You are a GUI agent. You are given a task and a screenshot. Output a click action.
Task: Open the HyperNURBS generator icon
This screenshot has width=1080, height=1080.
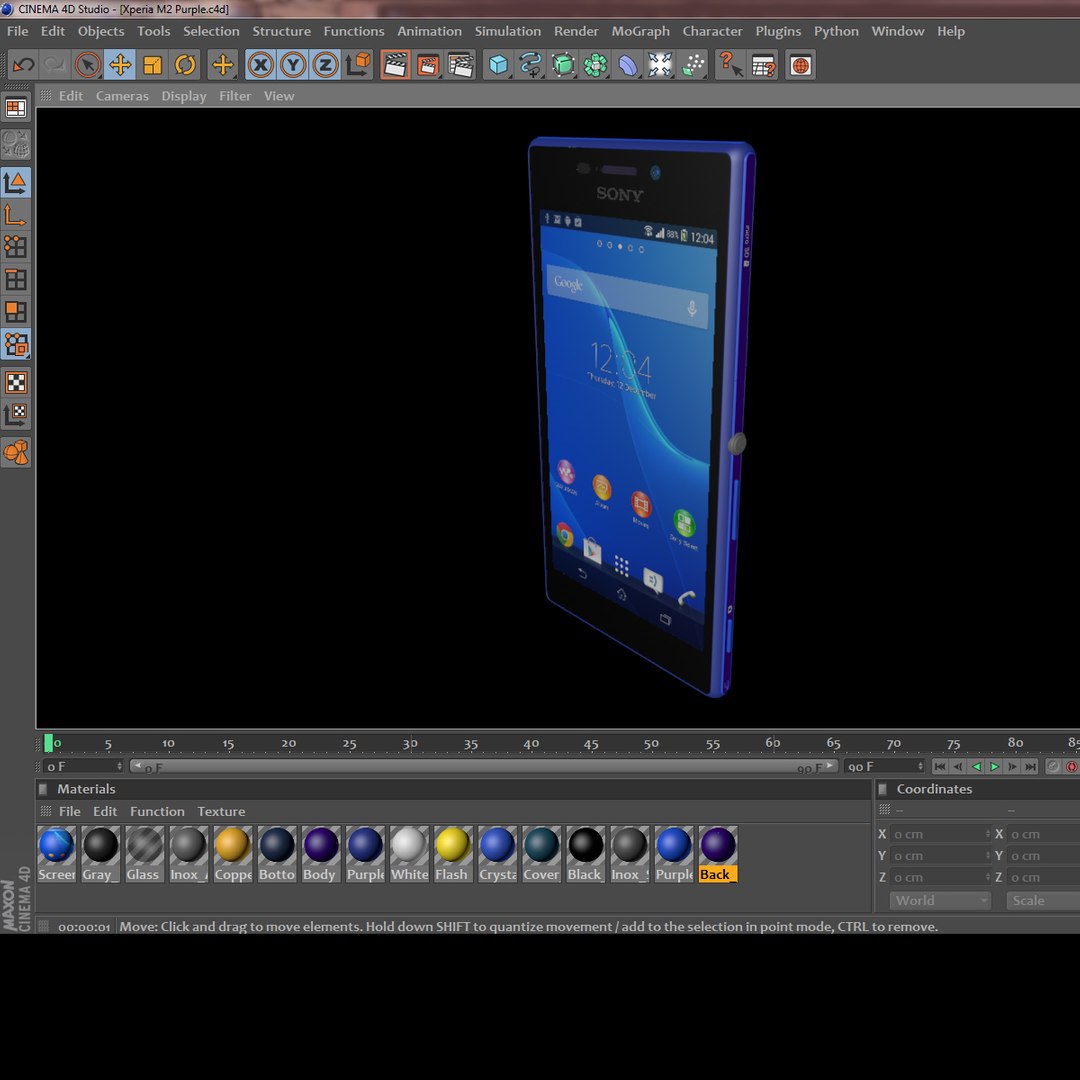click(563, 65)
